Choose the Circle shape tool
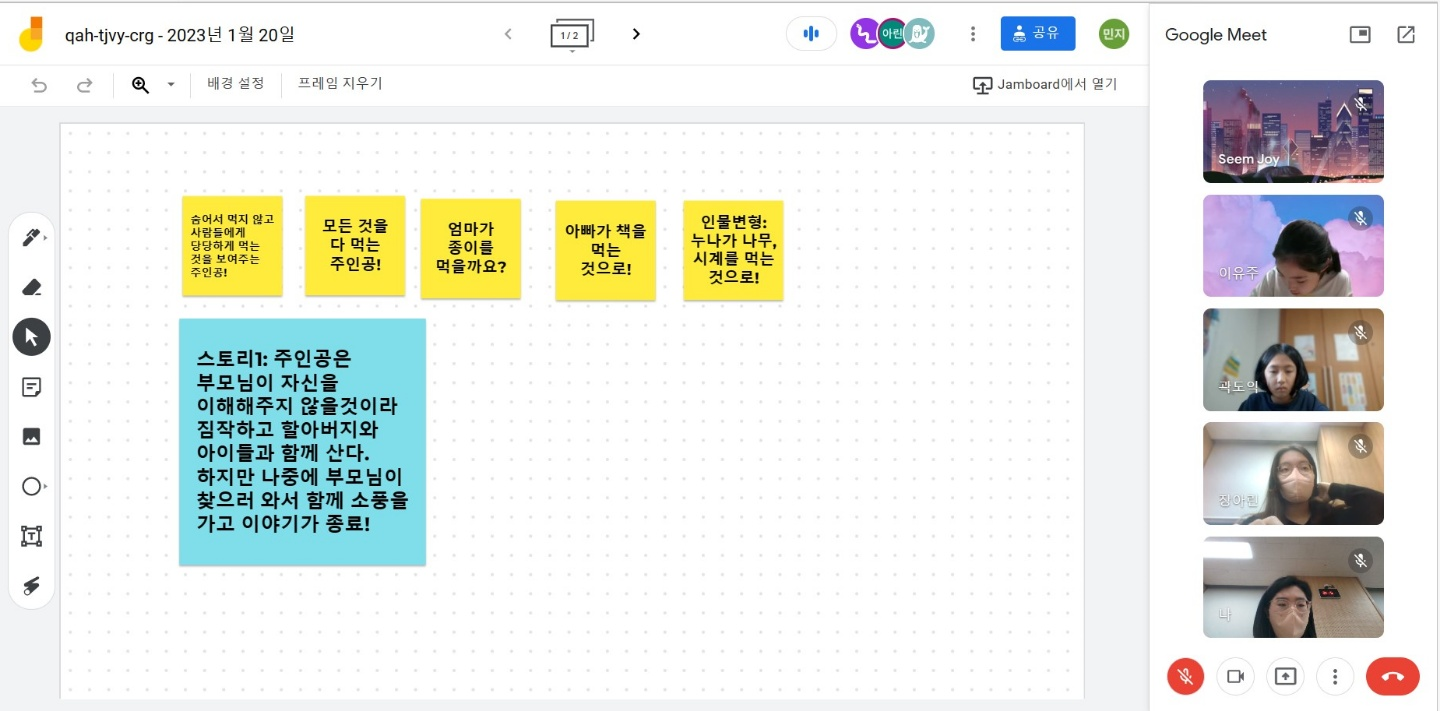 (31, 486)
